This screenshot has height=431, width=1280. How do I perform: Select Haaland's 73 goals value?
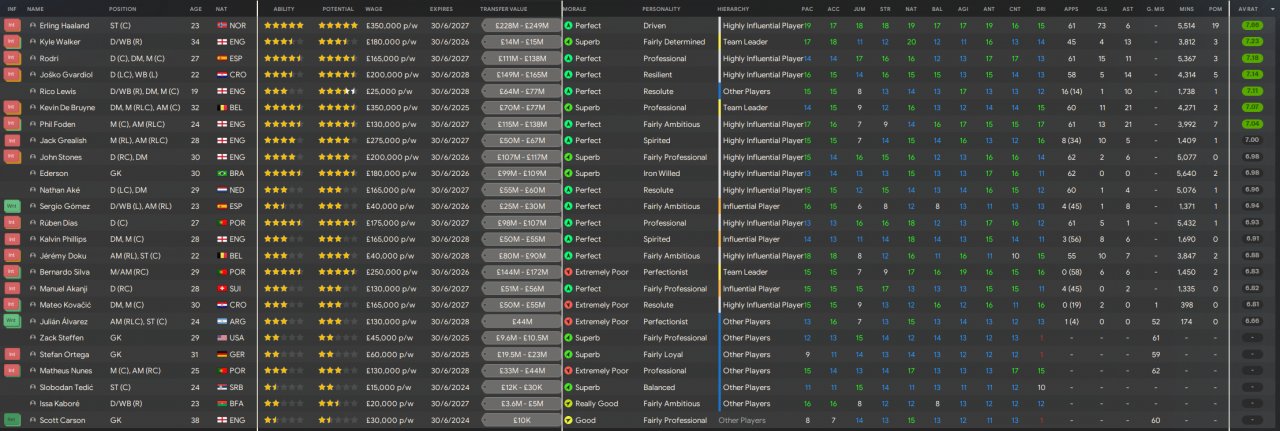(x=1100, y=25)
